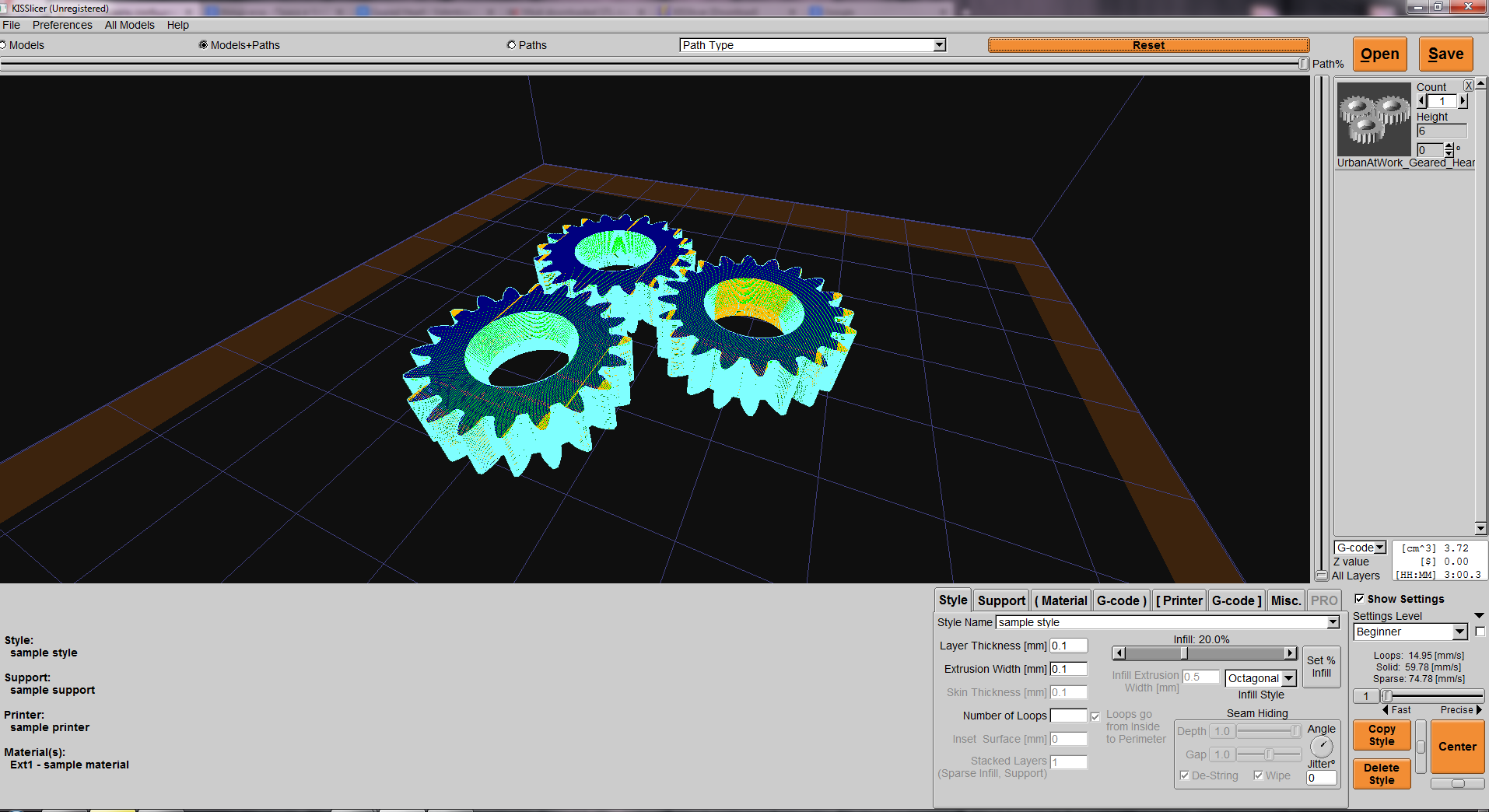Toggle Loops go from Inside to Perimeter

(1095, 716)
